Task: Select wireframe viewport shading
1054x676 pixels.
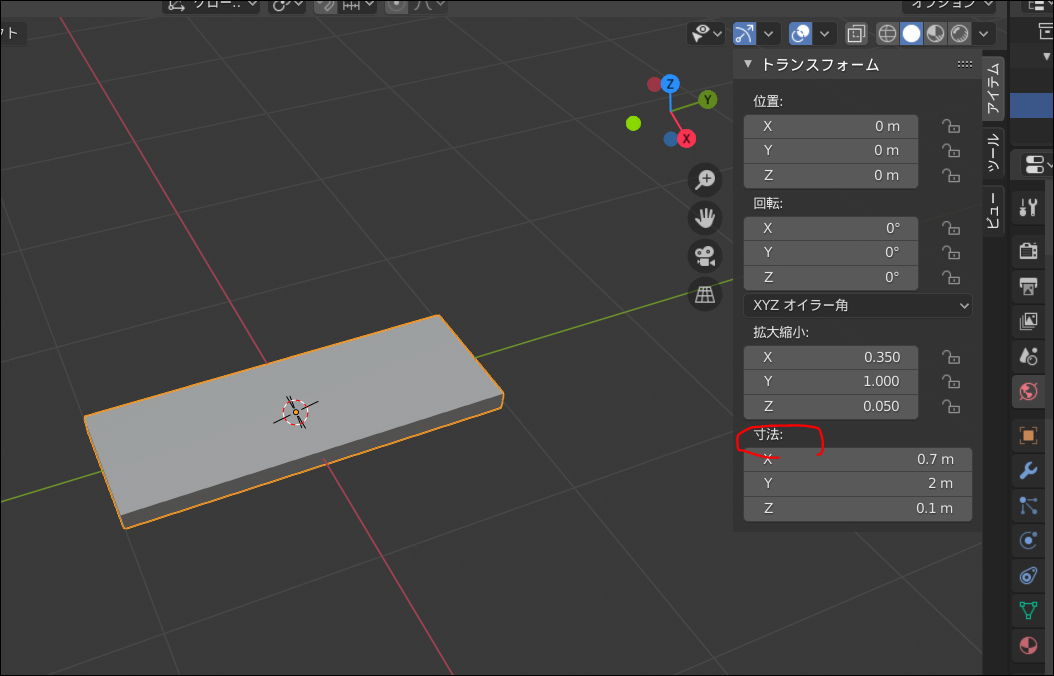Action: click(x=887, y=34)
